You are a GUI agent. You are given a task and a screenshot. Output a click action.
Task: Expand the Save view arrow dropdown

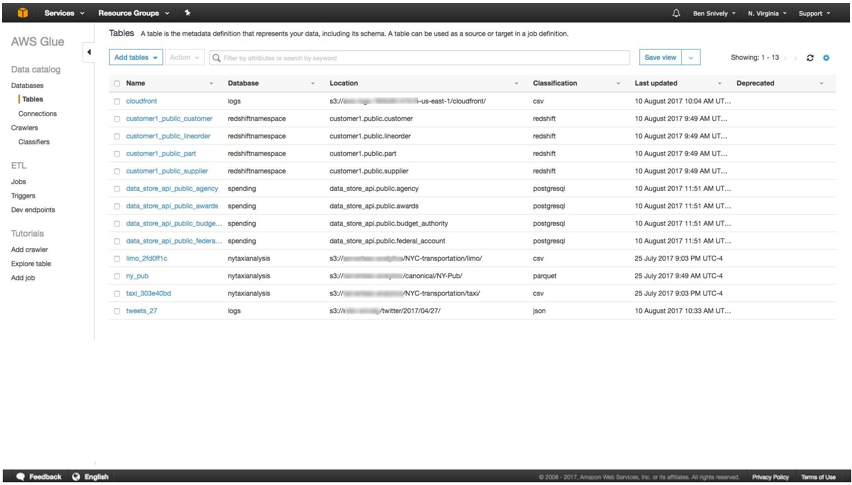click(x=691, y=58)
